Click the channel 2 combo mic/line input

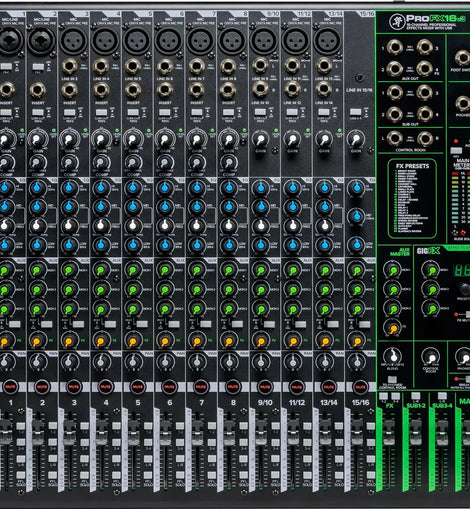[41, 41]
